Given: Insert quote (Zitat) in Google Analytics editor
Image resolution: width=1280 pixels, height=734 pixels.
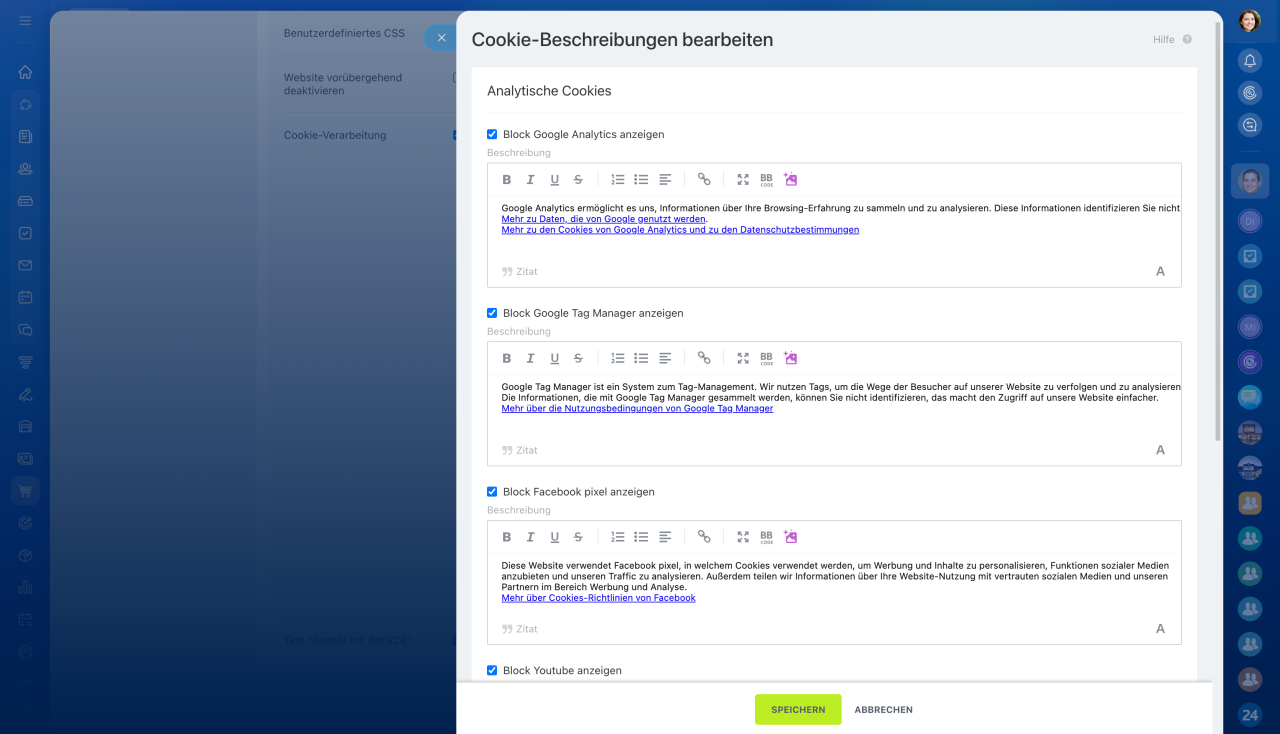Looking at the screenshot, I should [520, 271].
